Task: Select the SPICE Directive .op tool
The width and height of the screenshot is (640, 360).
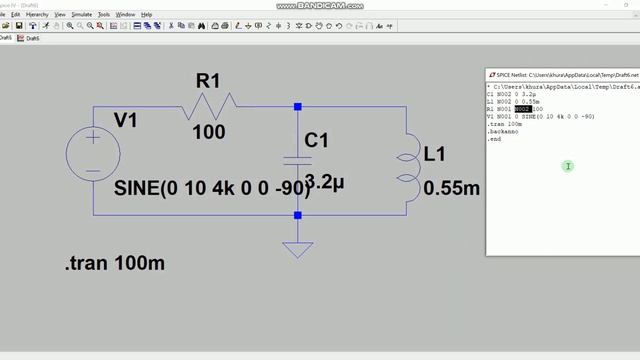Action: [390, 26]
